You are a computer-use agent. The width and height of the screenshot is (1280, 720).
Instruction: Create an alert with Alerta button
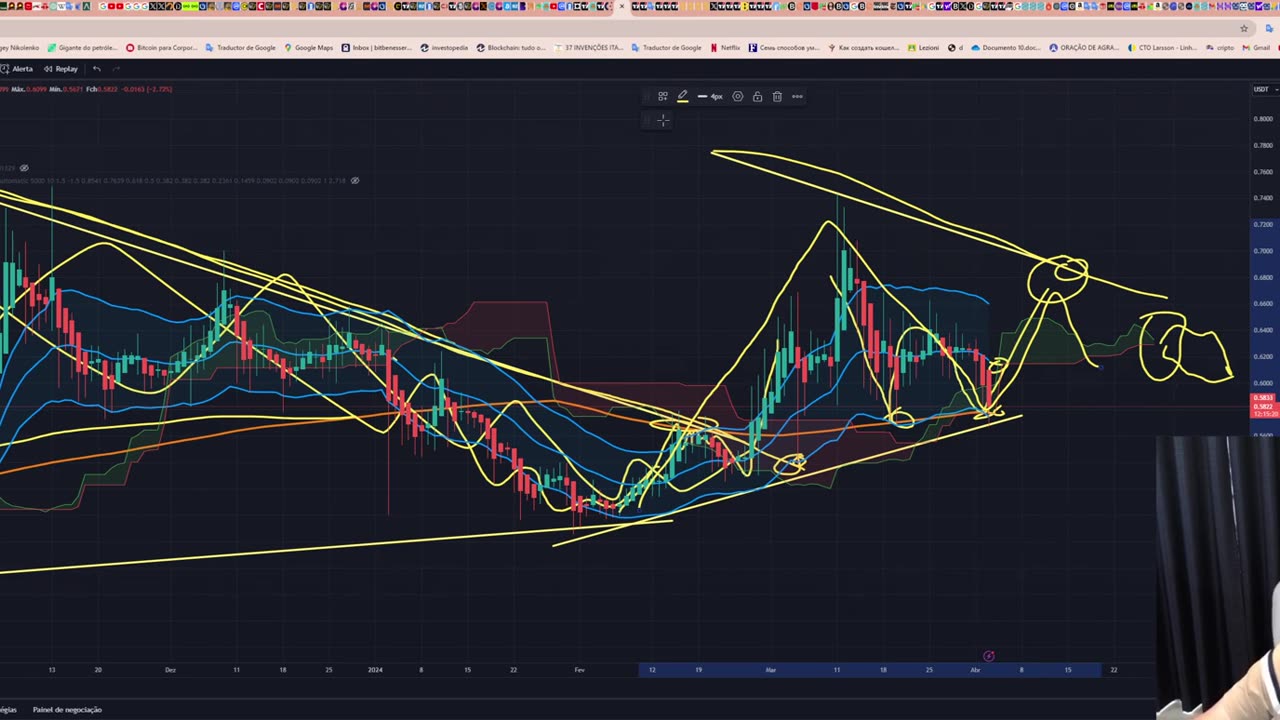(16, 69)
